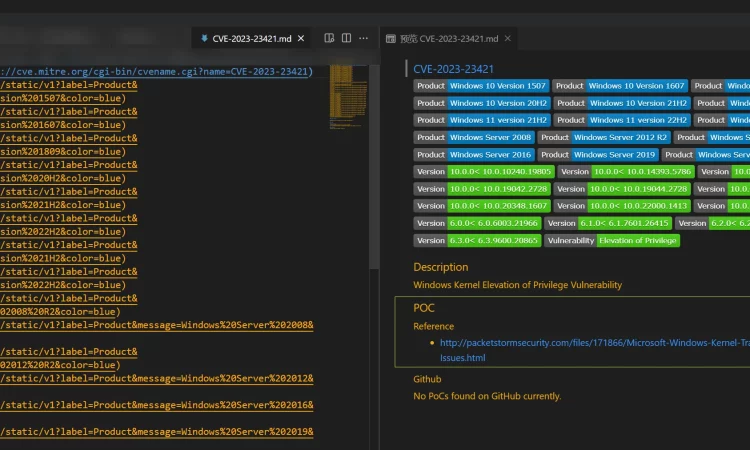
Task: Click the No PoCs found on GitHub text
Action: click(x=487, y=396)
